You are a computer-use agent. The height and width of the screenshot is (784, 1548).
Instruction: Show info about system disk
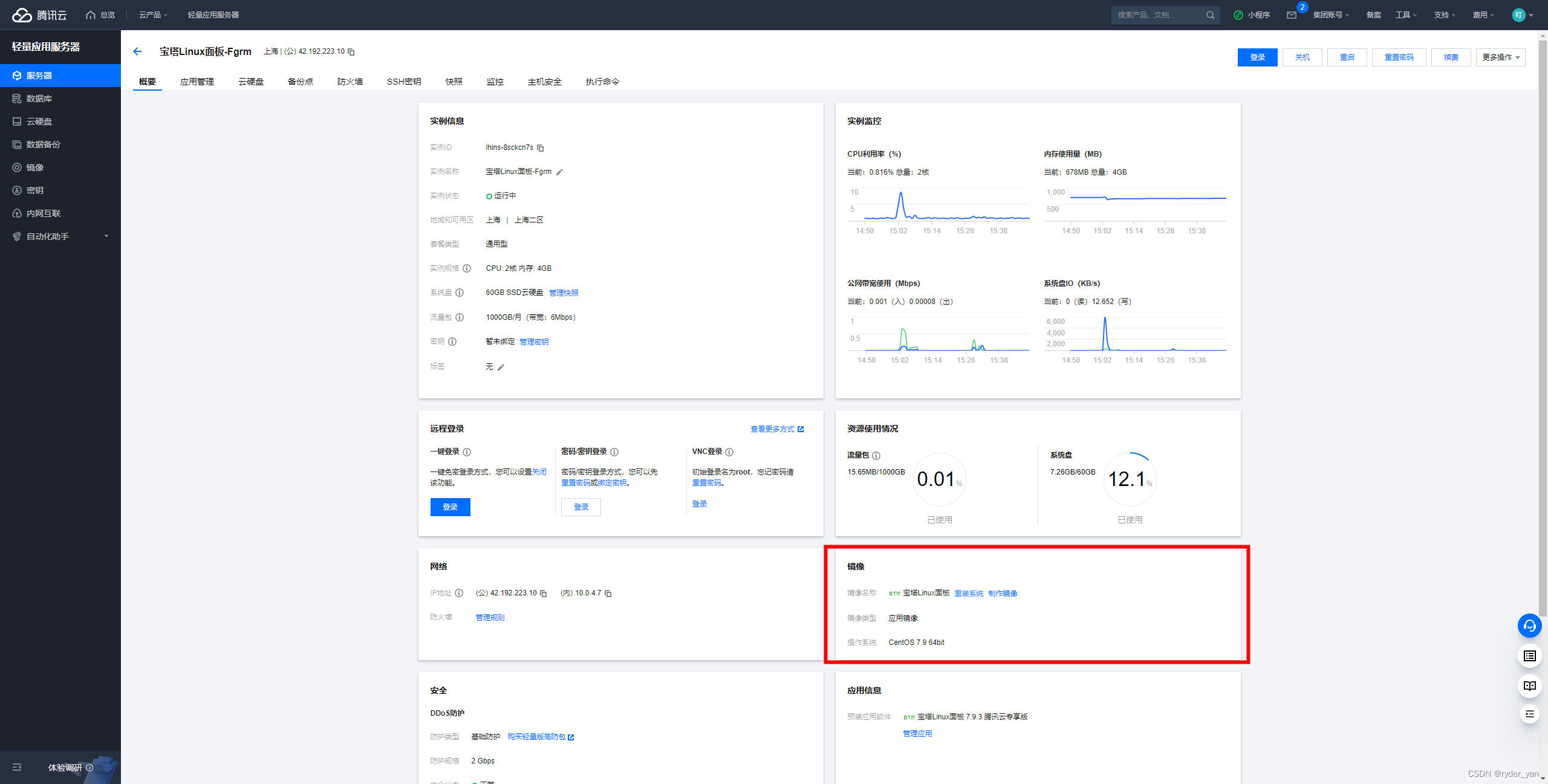[x=460, y=293]
